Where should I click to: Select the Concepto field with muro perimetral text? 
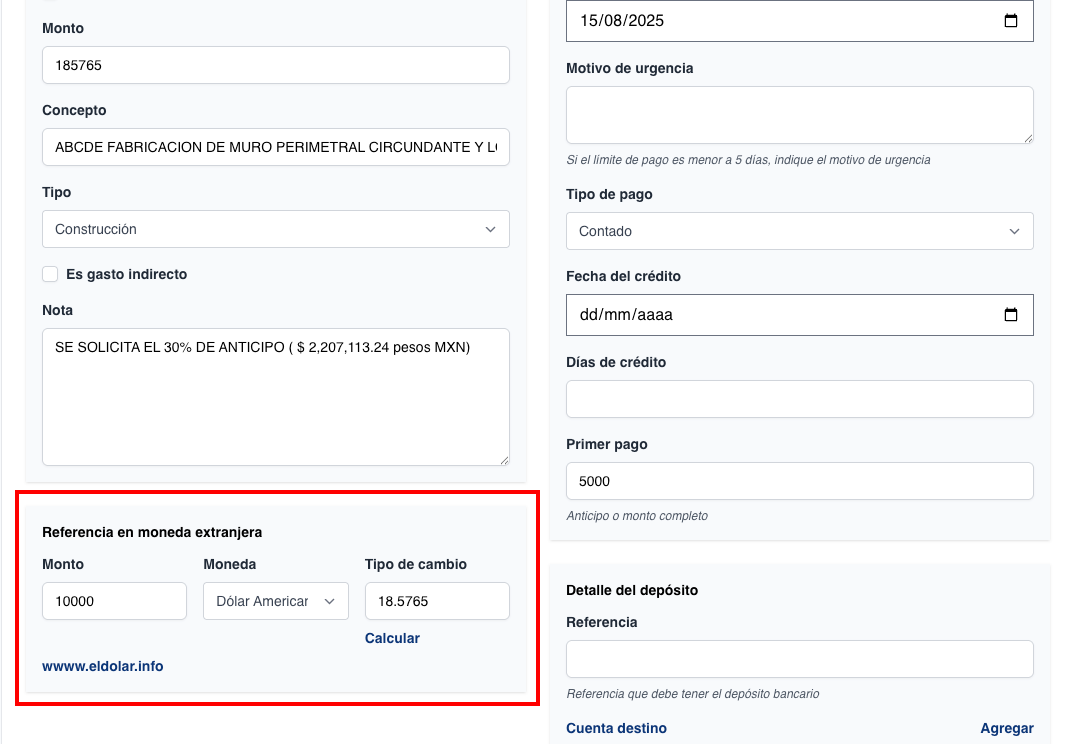pos(276,147)
